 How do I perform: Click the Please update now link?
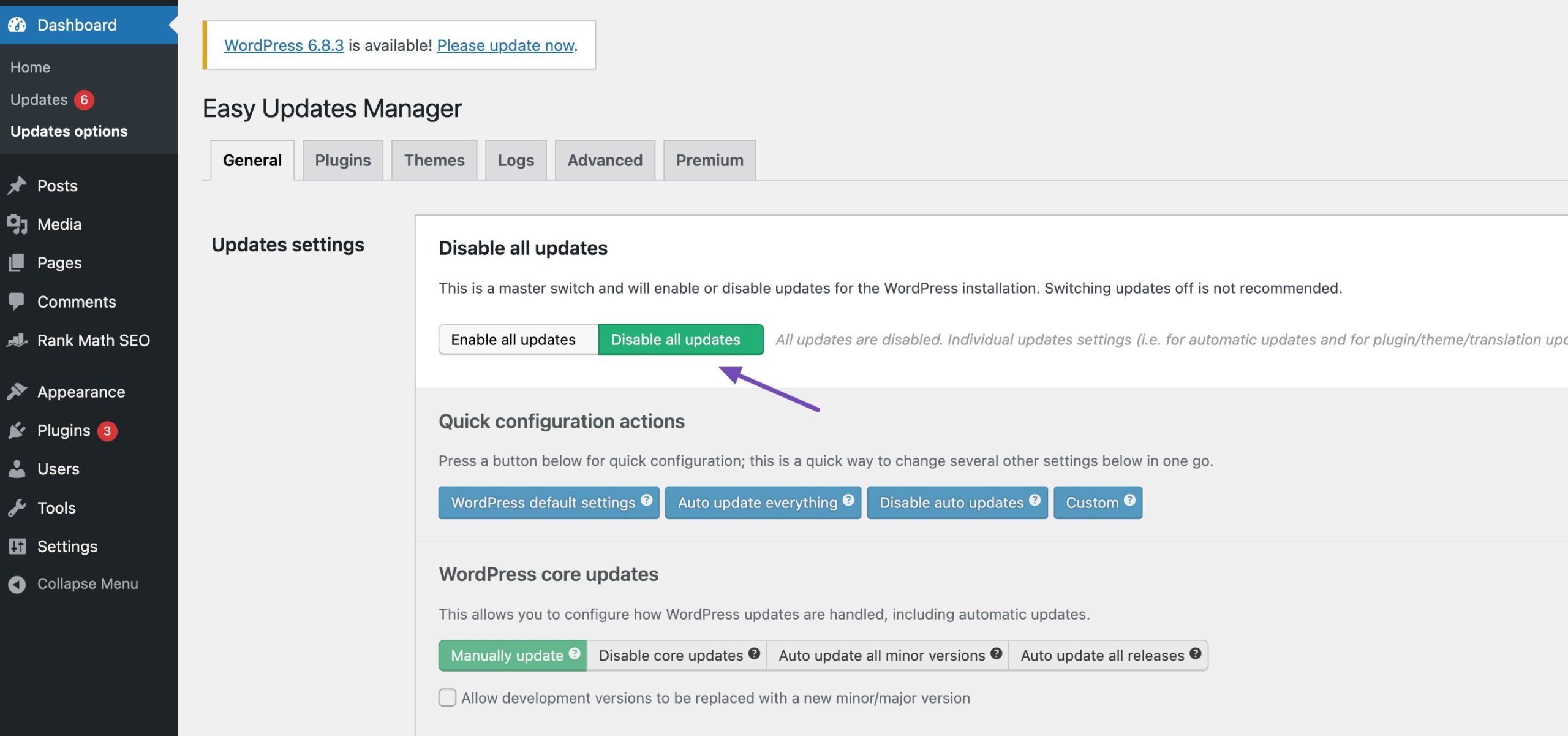(x=505, y=45)
